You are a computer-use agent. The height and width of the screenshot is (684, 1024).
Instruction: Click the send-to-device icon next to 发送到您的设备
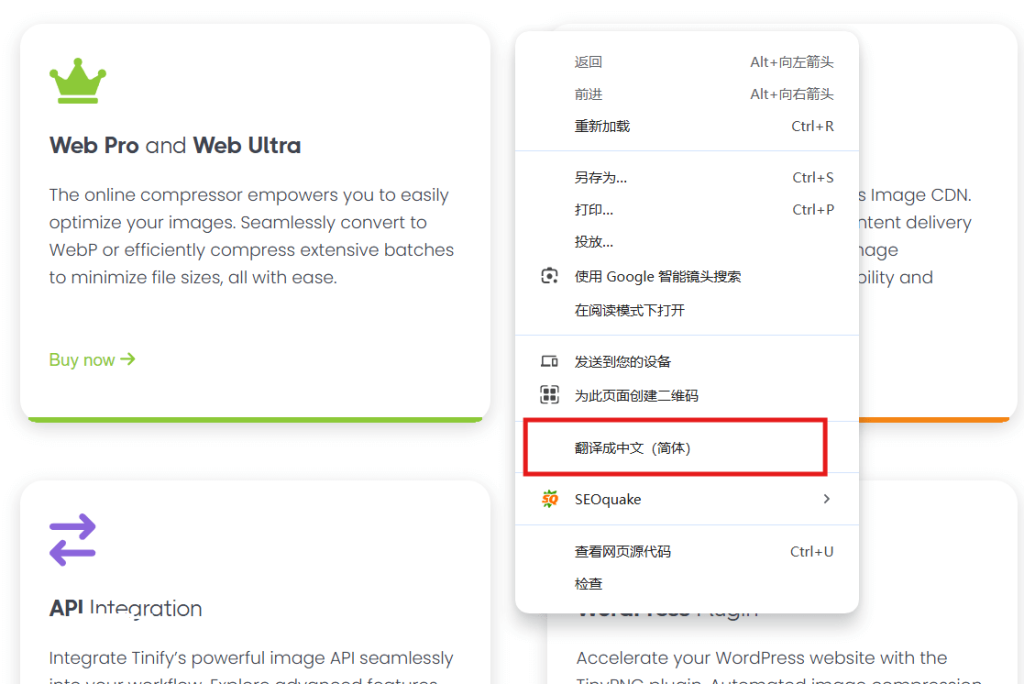pos(549,362)
